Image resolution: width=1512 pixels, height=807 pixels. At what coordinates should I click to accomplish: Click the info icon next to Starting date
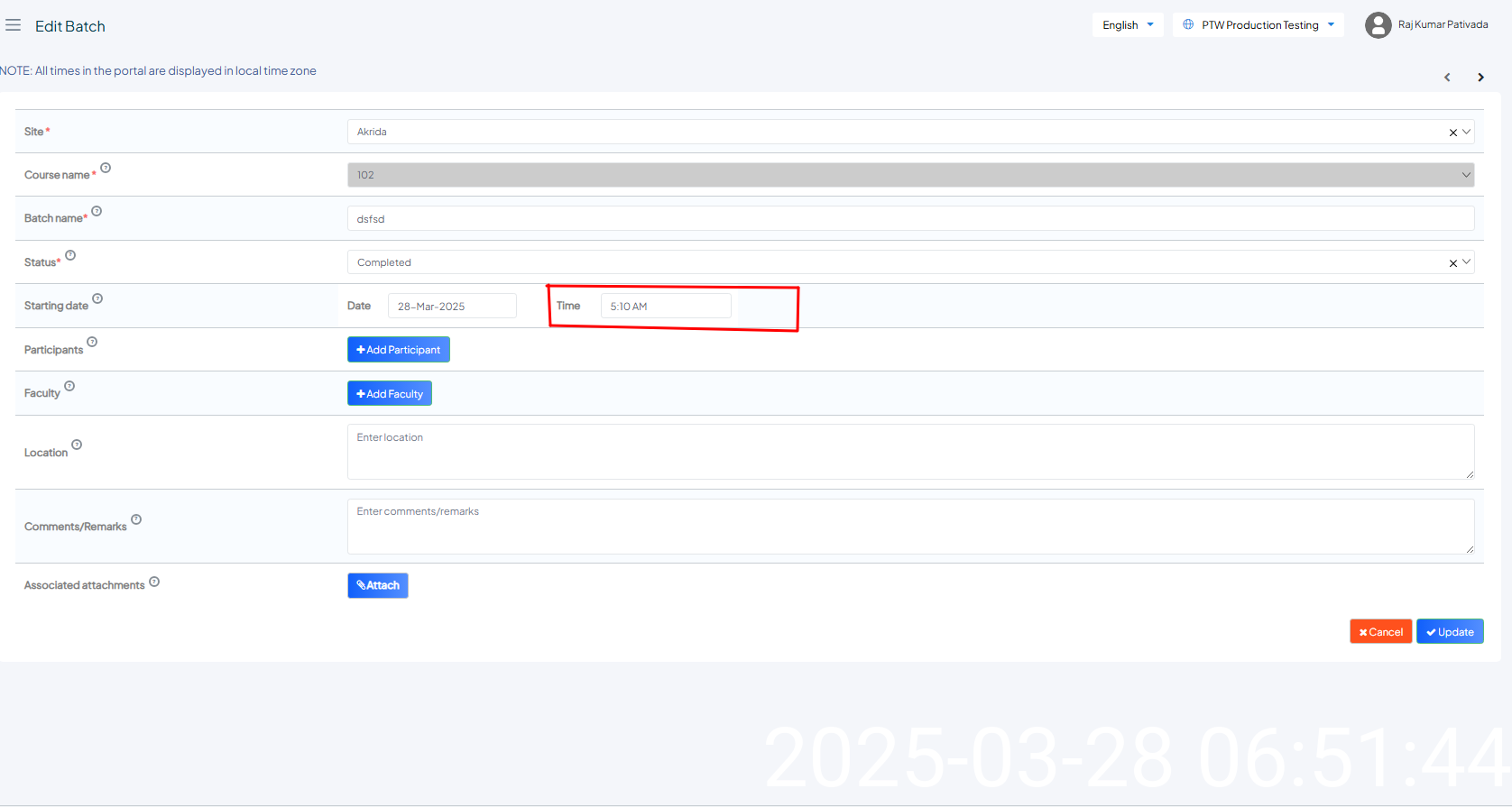point(97,298)
